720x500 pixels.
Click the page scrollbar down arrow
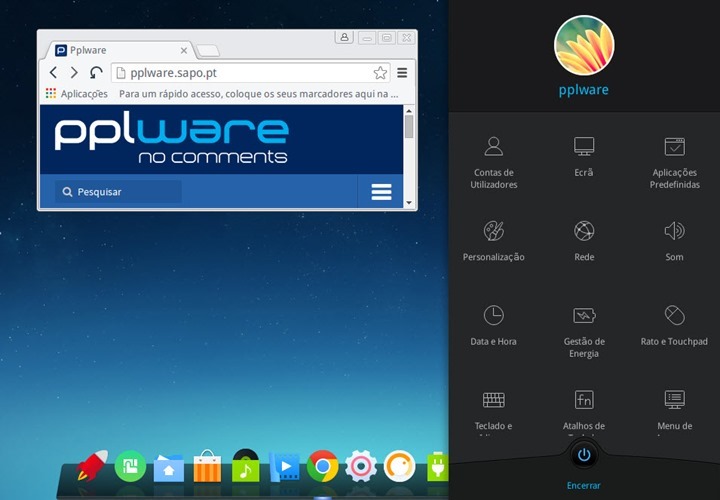pyautogui.click(x=409, y=202)
